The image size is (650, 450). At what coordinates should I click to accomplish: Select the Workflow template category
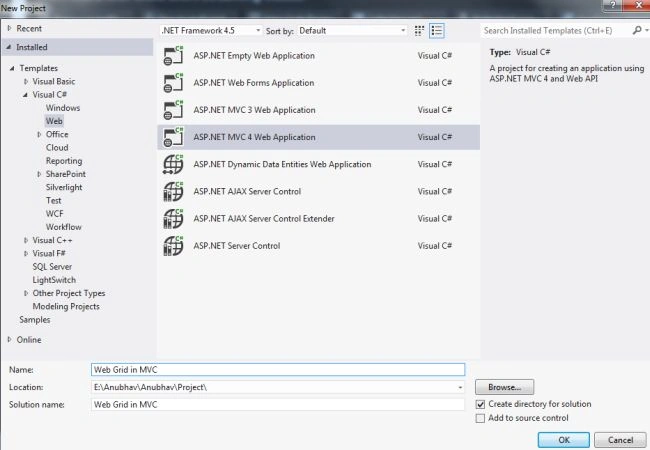pyautogui.click(x=63, y=227)
